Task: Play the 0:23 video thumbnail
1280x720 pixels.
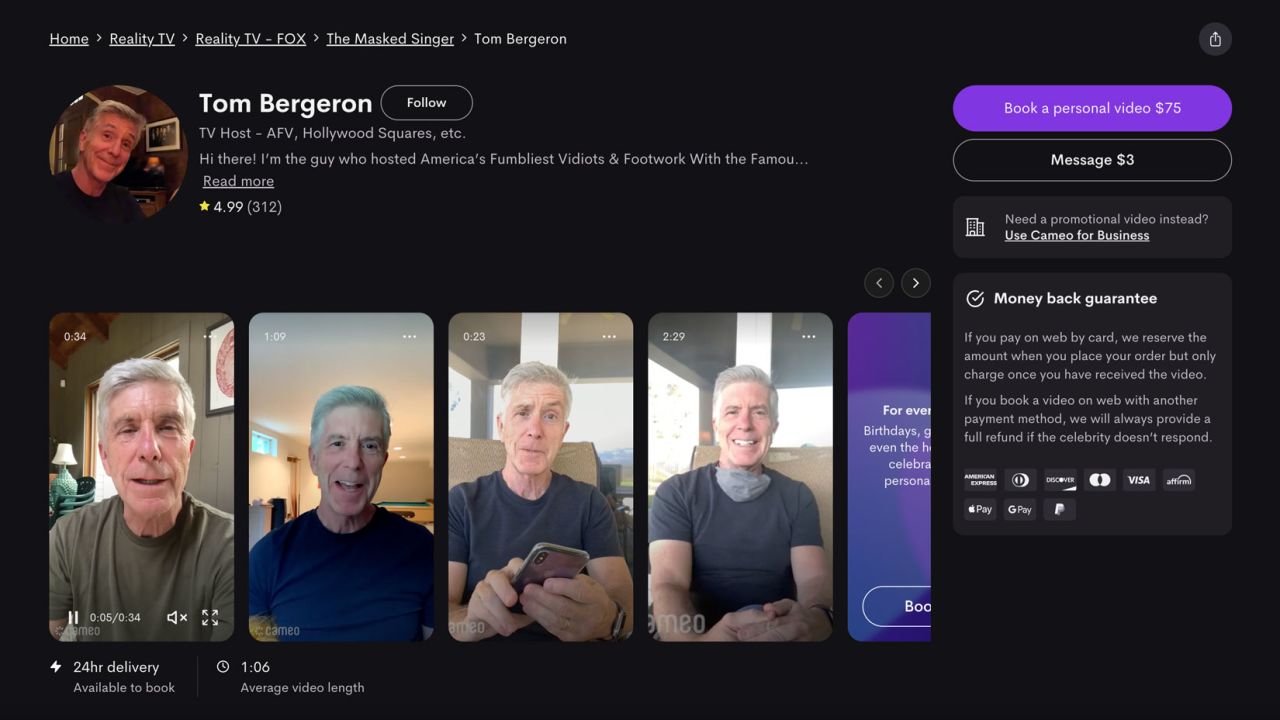Action: [x=541, y=477]
